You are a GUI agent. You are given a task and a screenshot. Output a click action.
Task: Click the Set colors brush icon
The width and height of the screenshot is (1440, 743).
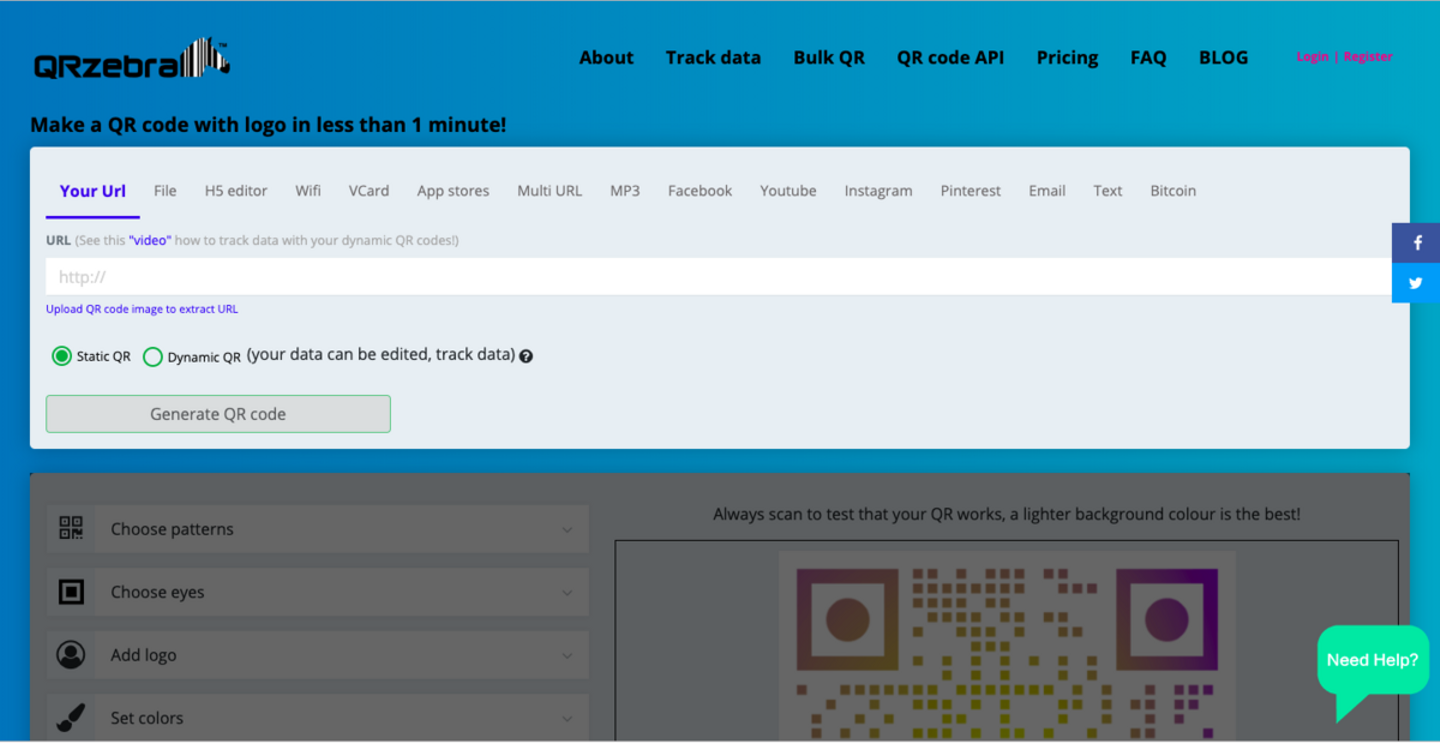click(x=71, y=718)
